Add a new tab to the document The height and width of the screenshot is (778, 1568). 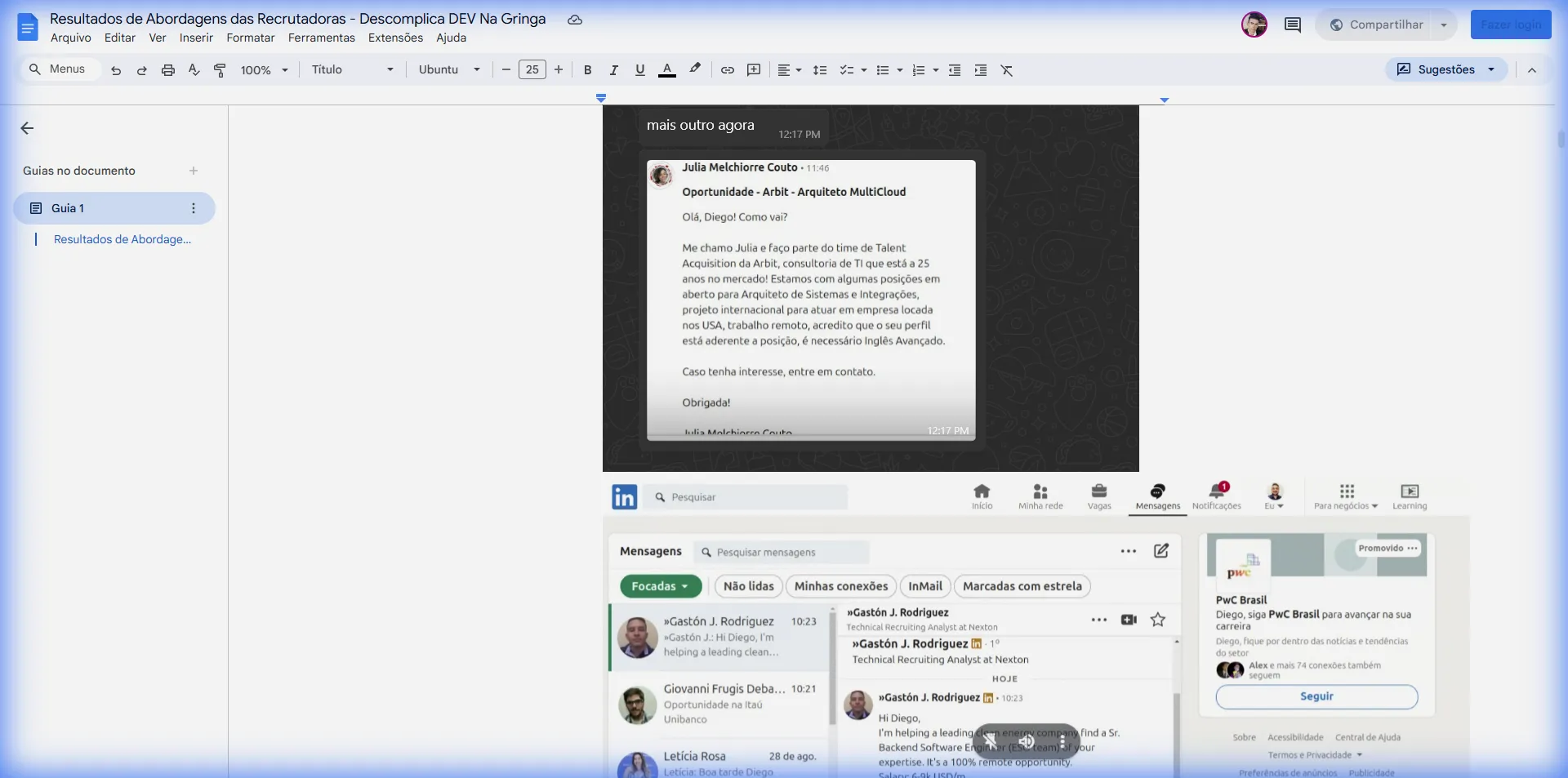tap(194, 171)
